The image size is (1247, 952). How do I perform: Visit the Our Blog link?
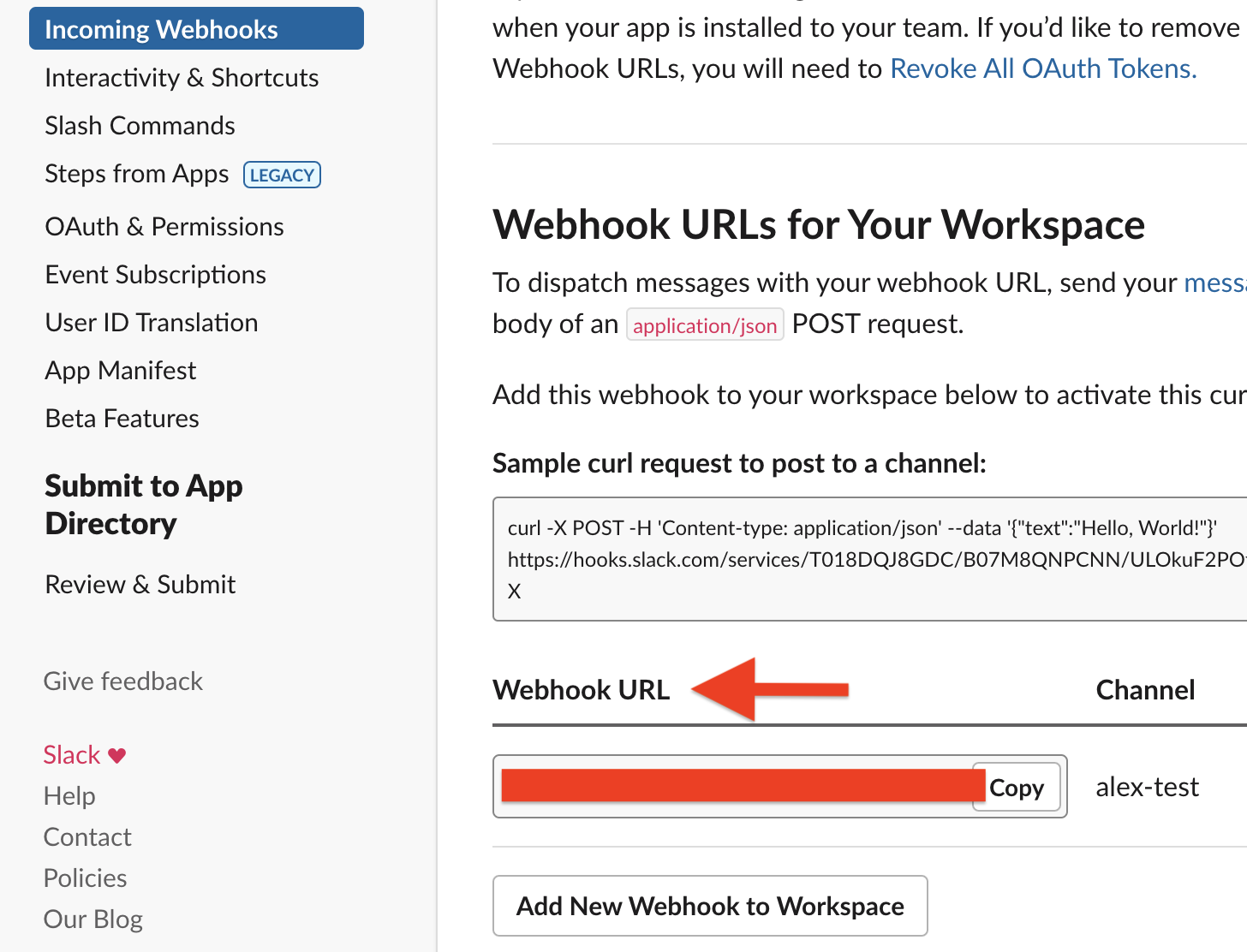pyautogui.click(x=93, y=919)
